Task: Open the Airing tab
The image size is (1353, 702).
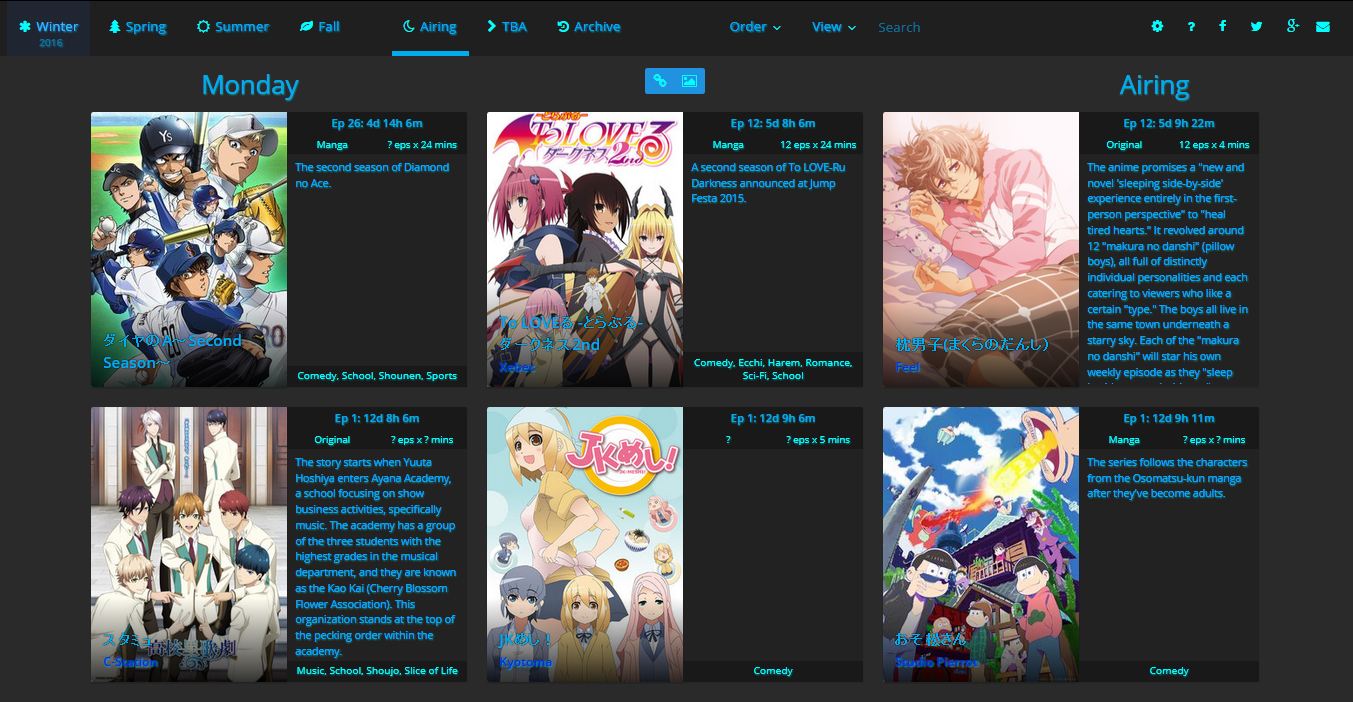Action: tap(430, 27)
